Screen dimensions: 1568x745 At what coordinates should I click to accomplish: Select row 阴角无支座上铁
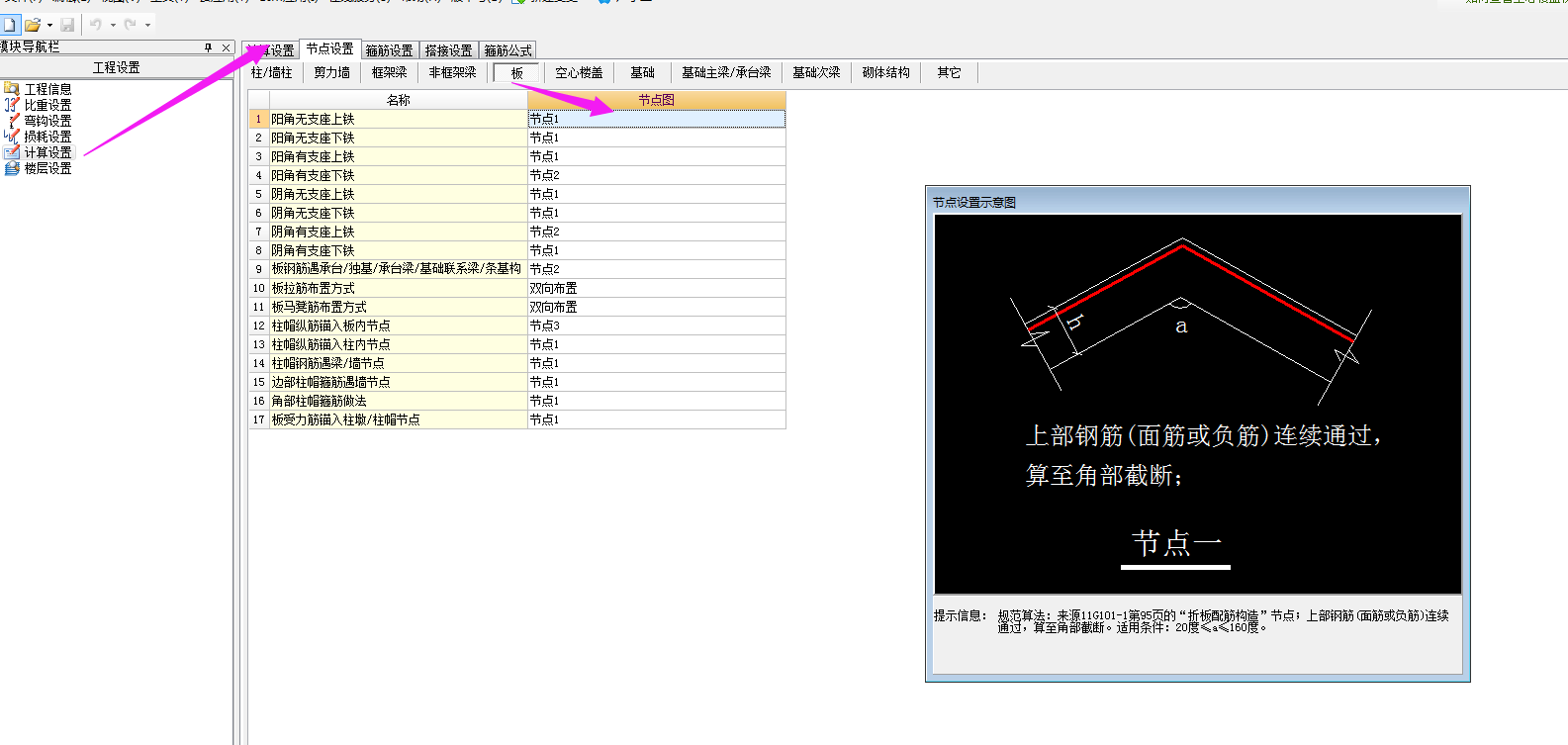517,194
